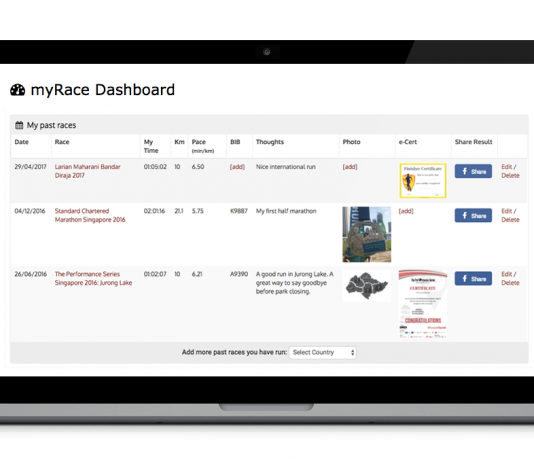Image resolution: width=534 pixels, height=462 pixels.
Task: Open The Performance Series Jurong Lake link
Action: click(93, 278)
